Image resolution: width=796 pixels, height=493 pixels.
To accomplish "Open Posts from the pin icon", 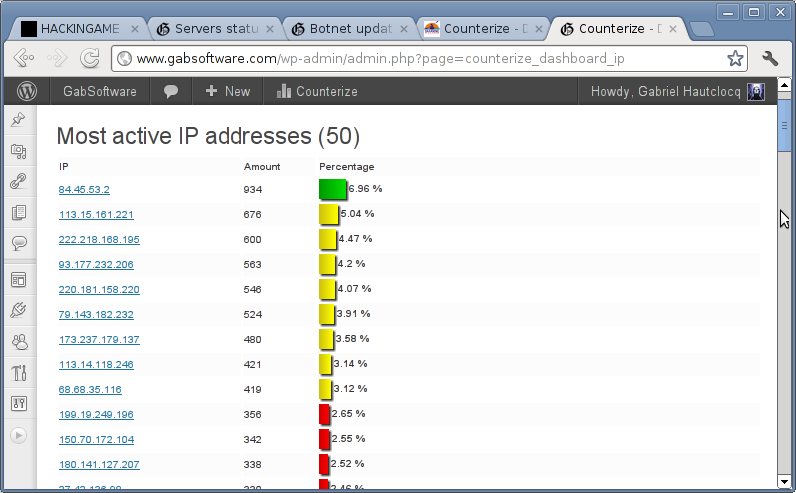I will coord(18,120).
